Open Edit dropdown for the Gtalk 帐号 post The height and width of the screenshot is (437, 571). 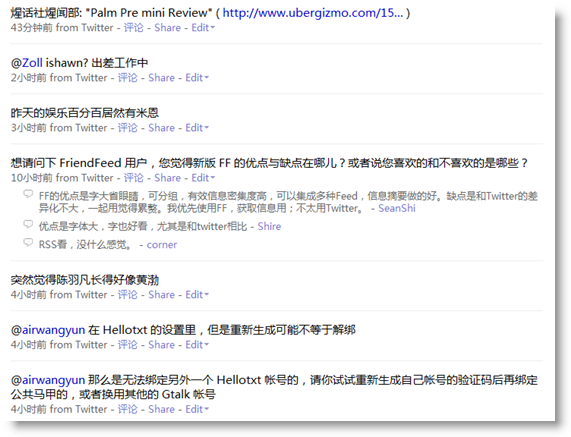197,409
